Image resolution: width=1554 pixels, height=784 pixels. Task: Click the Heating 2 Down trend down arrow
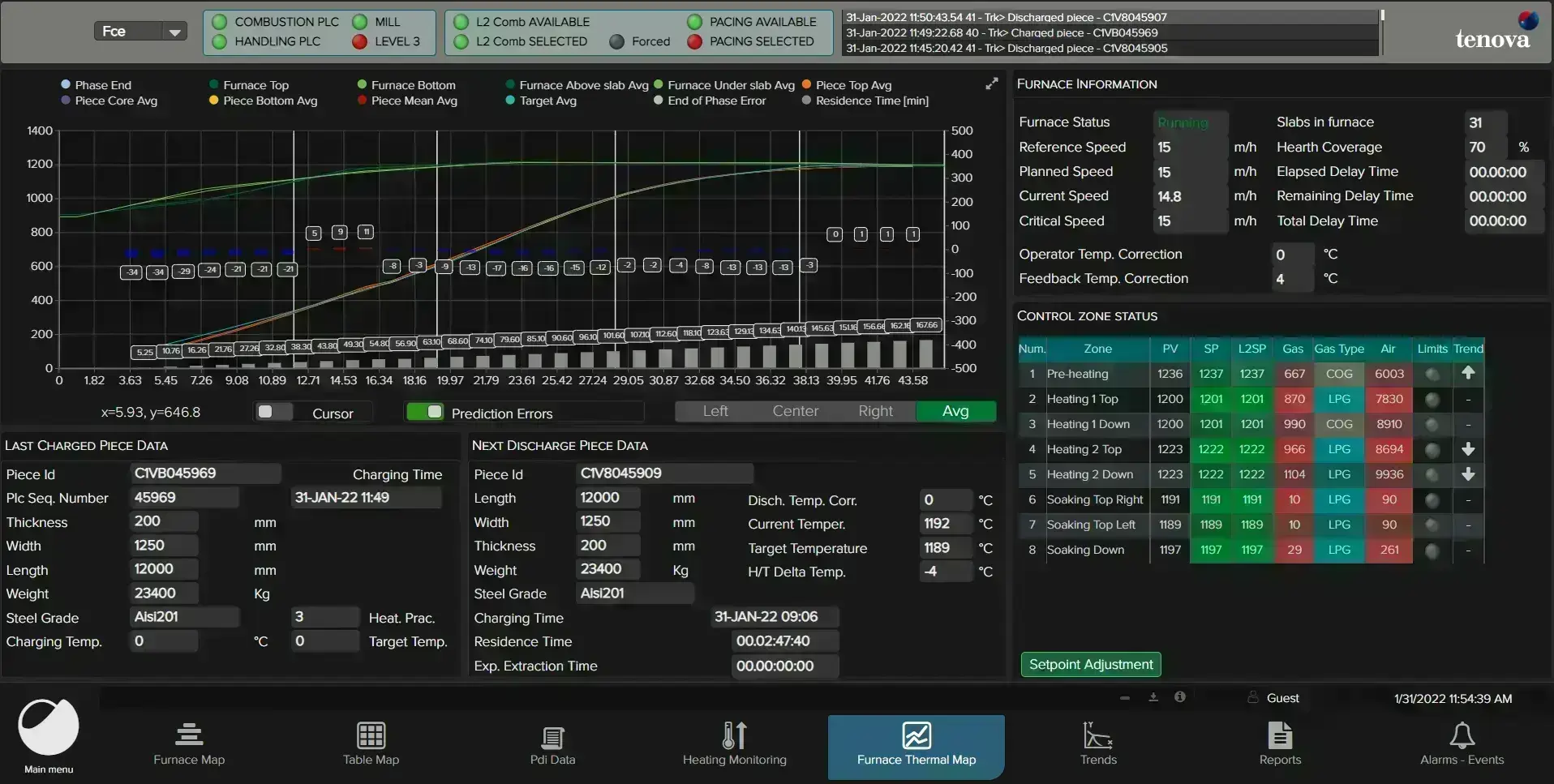click(x=1468, y=474)
